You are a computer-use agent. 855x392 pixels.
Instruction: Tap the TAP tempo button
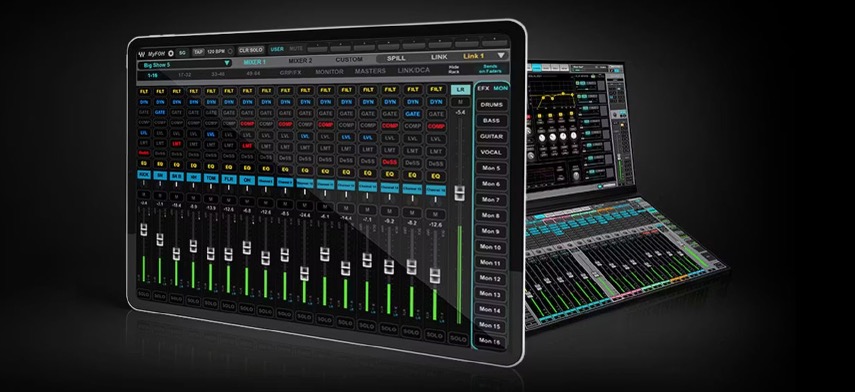[198, 52]
